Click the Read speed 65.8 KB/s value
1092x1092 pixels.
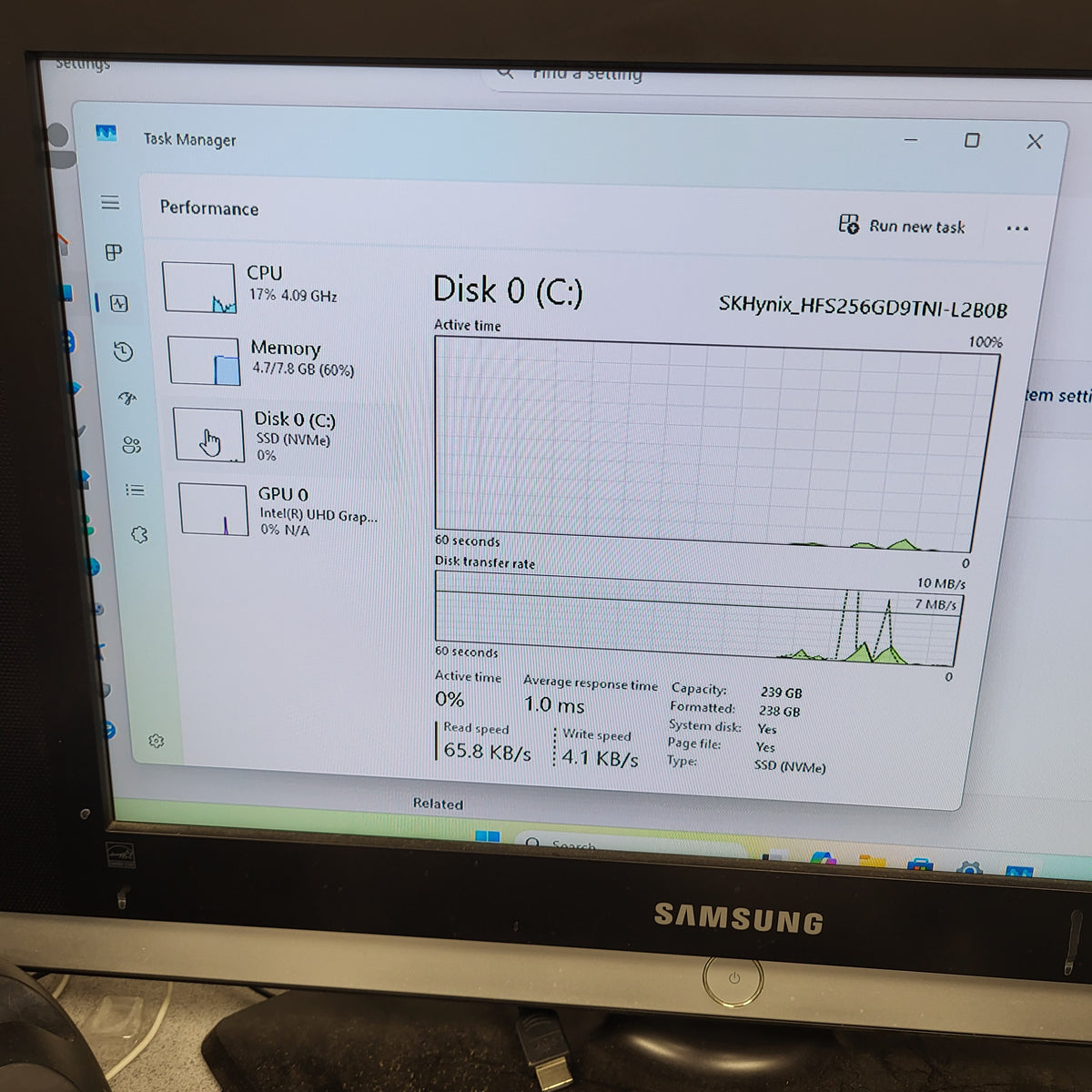point(487,752)
